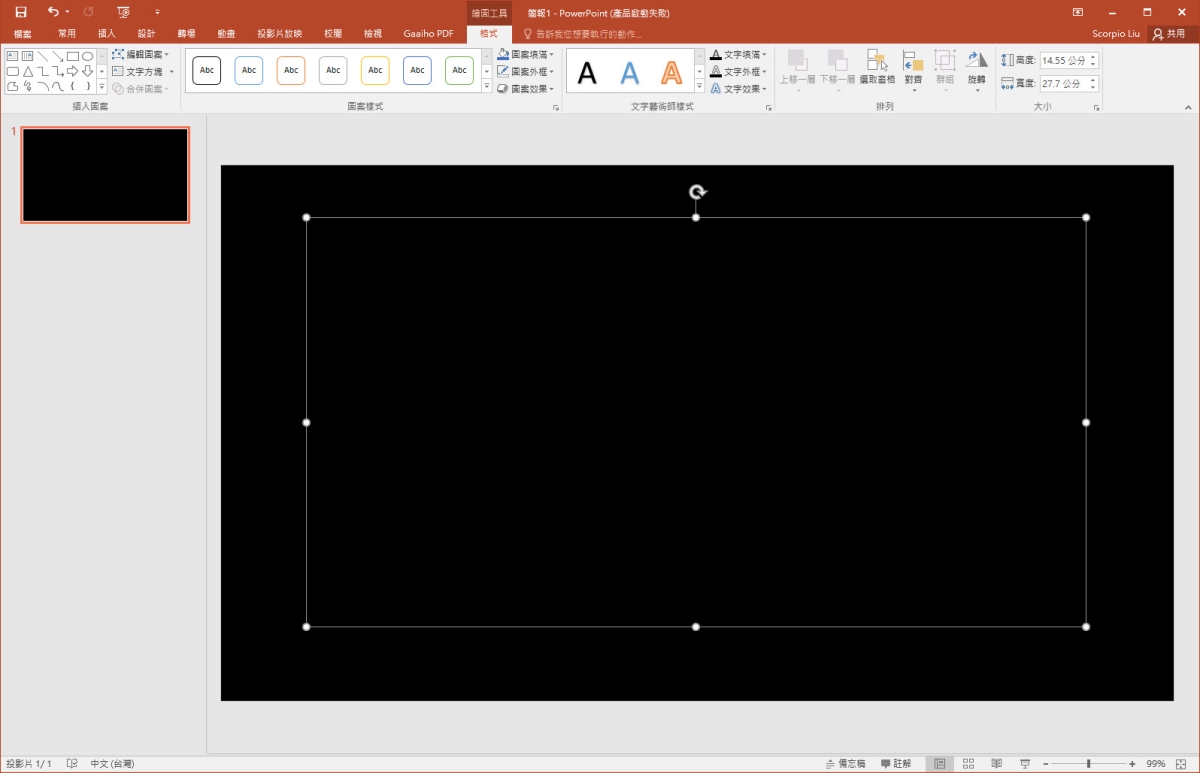This screenshot has height=773, width=1200.
Task: Apply the blue A WordArt style
Action: [629, 72]
